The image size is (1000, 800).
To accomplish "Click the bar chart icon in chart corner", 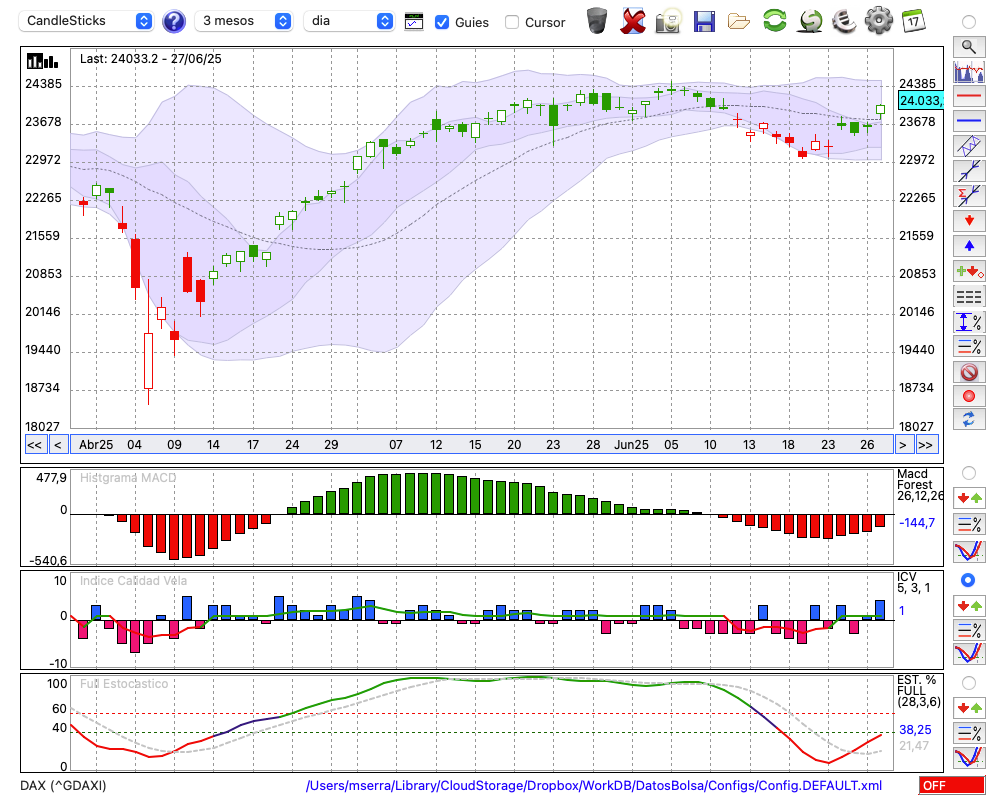I will 42,61.
